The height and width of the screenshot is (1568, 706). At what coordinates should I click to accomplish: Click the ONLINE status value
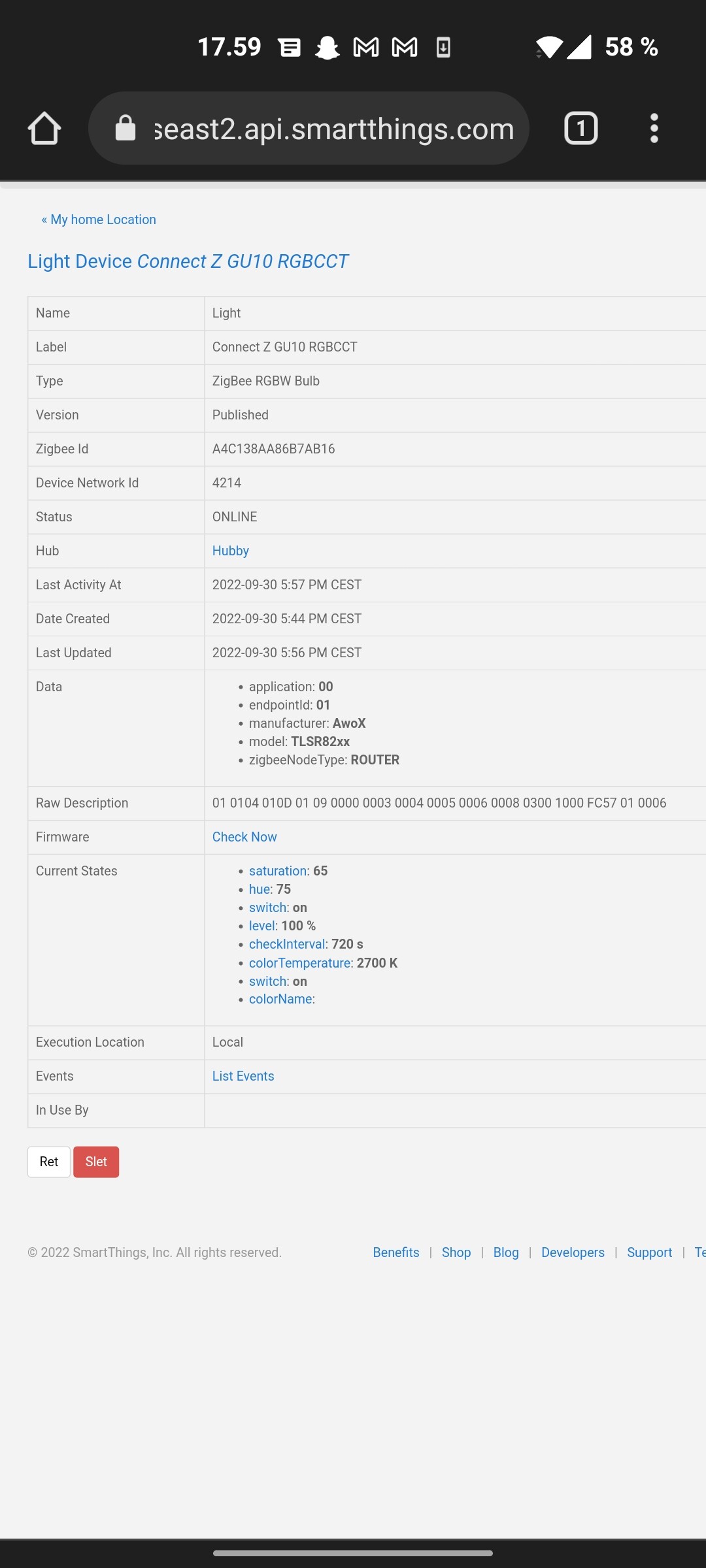(x=235, y=517)
